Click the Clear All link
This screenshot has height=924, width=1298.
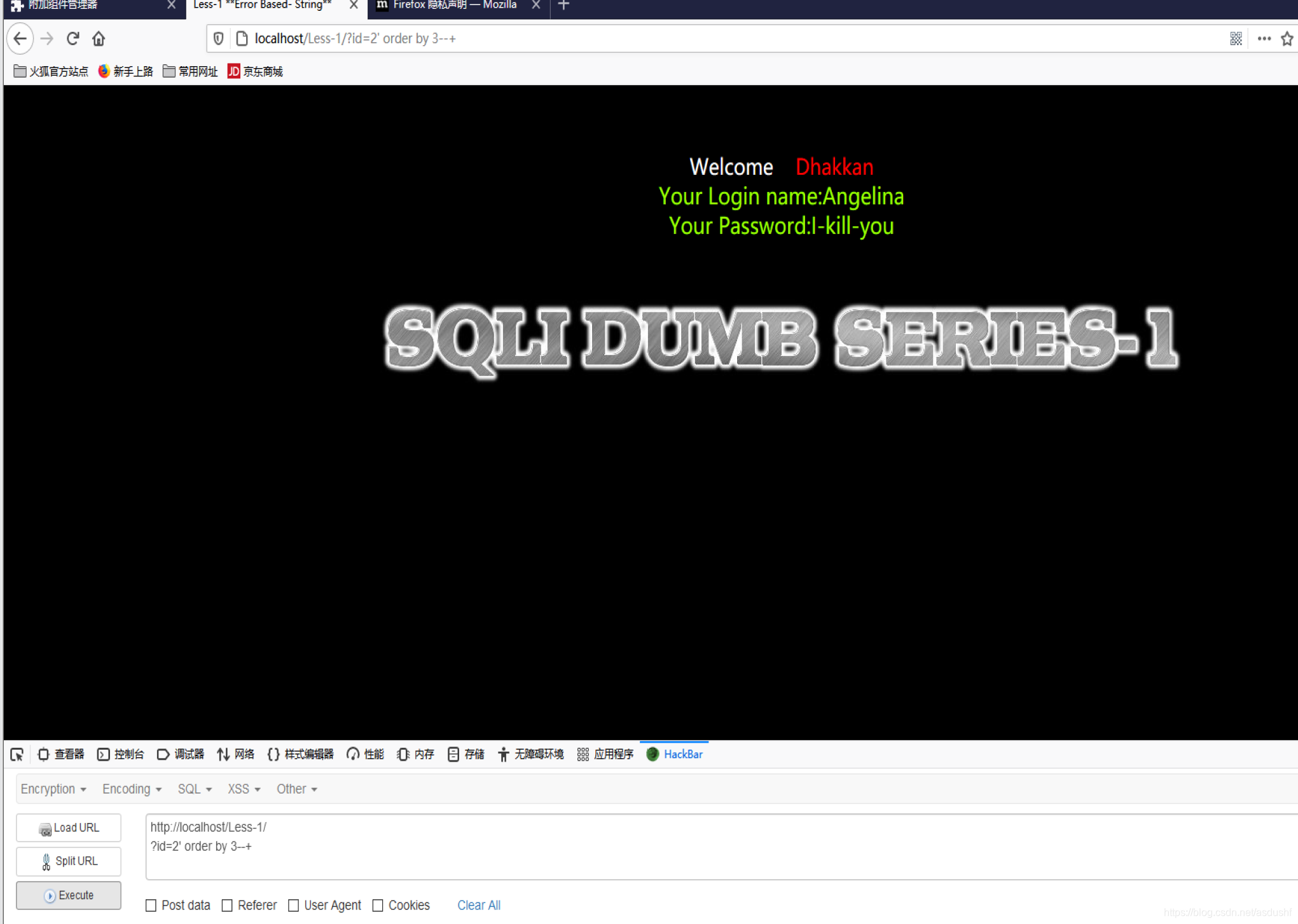click(x=478, y=905)
